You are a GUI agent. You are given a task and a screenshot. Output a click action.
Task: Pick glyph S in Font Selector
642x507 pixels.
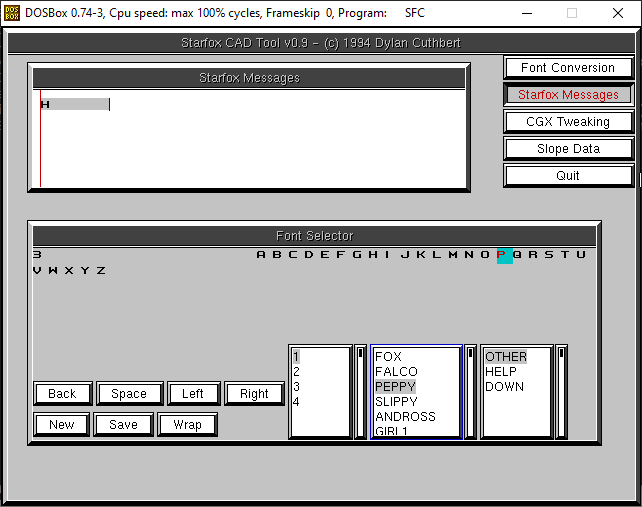pyautogui.click(x=549, y=255)
